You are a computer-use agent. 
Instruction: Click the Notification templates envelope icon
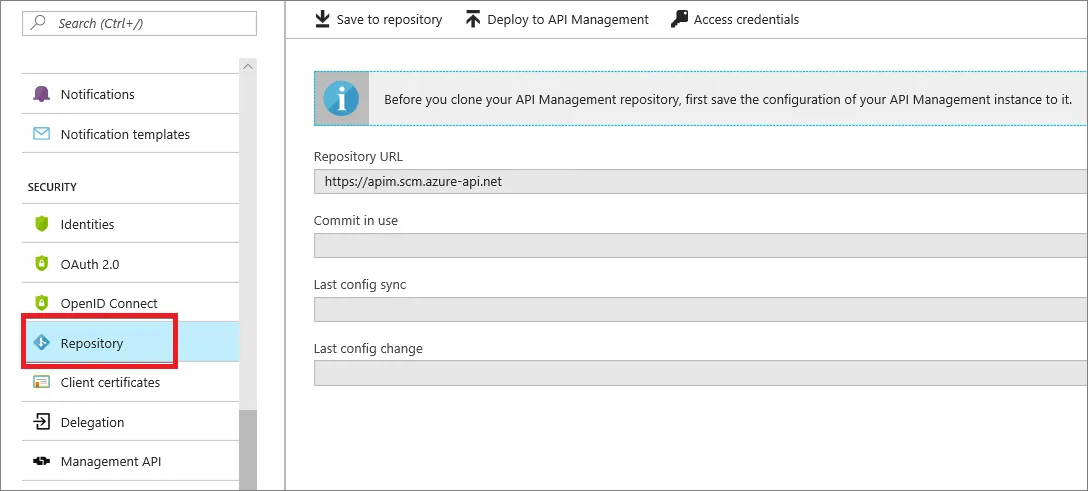[x=41, y=134]
